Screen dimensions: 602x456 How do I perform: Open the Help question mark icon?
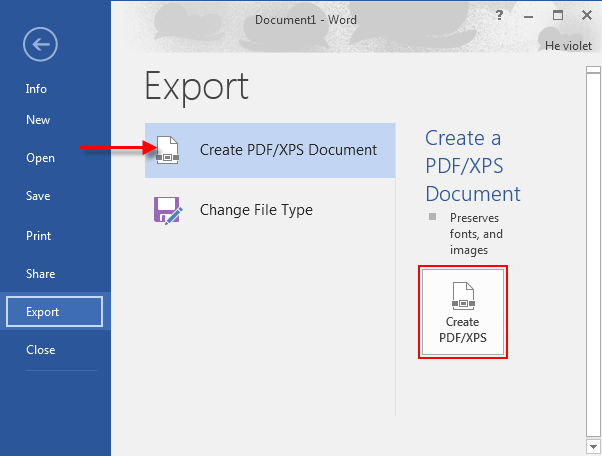pos(499,15)
